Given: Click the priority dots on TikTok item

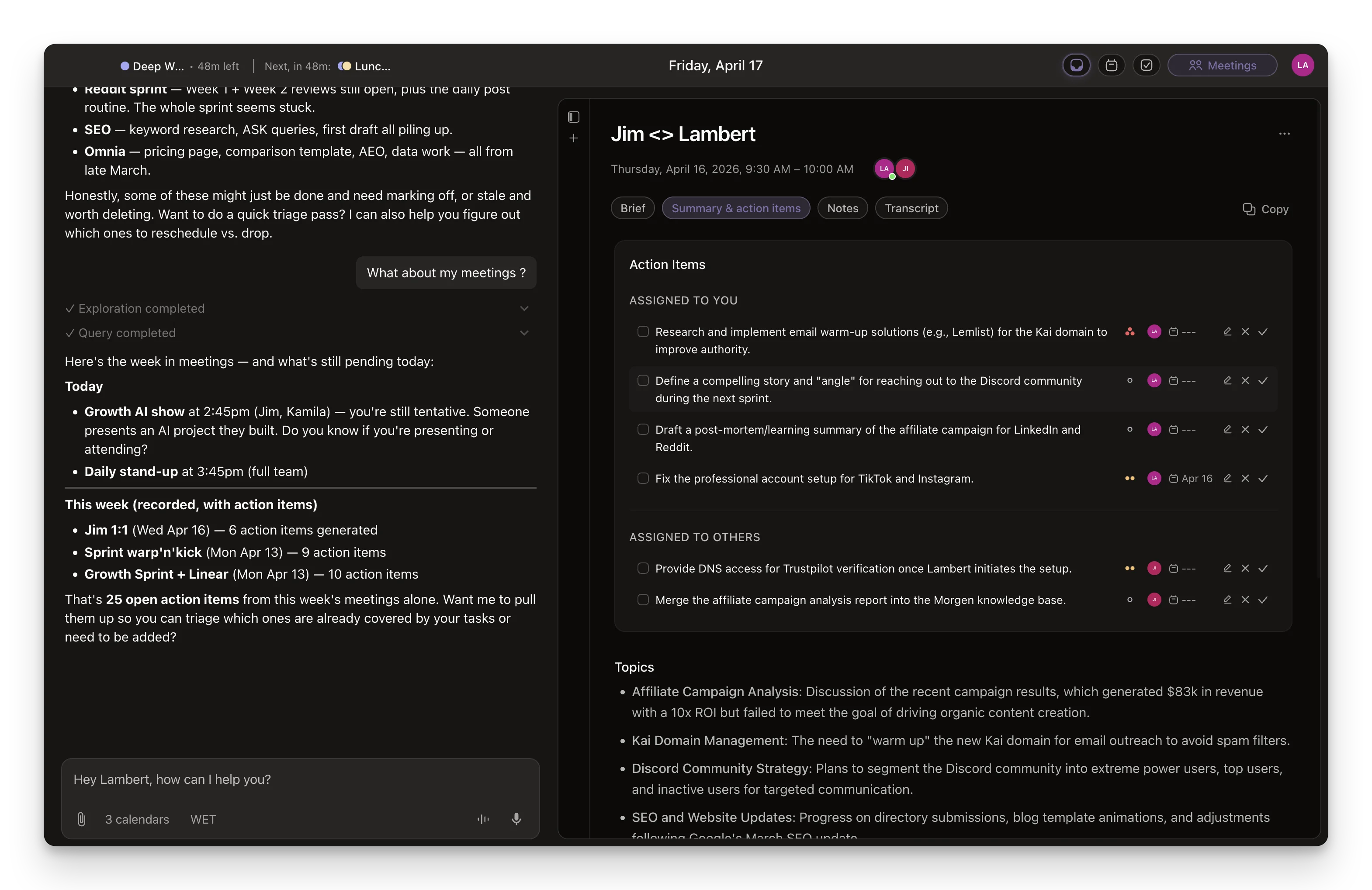Looking at the screenshot, I should coord(1129,478).
